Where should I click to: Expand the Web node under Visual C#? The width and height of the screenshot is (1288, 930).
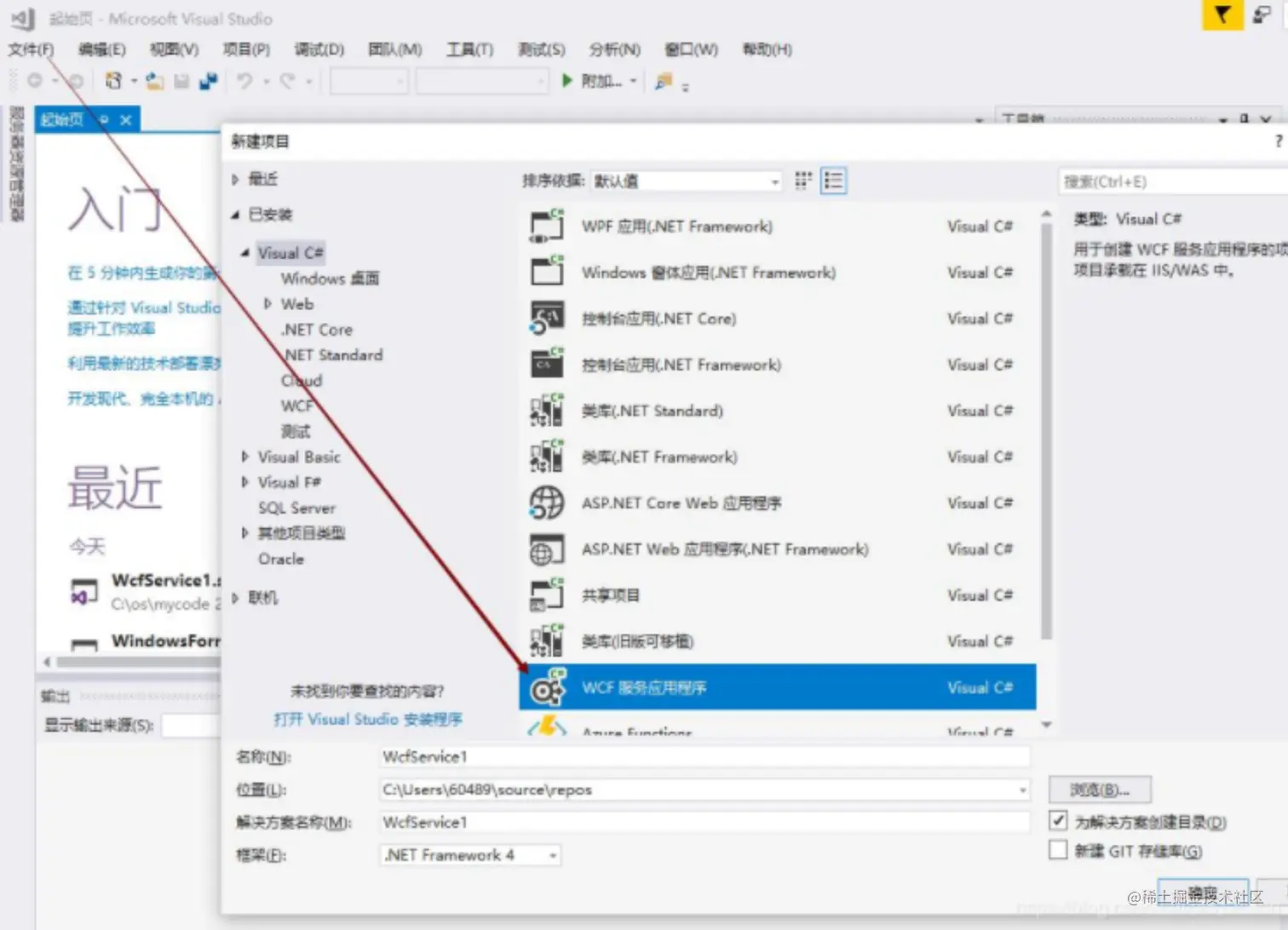point(267,304)
